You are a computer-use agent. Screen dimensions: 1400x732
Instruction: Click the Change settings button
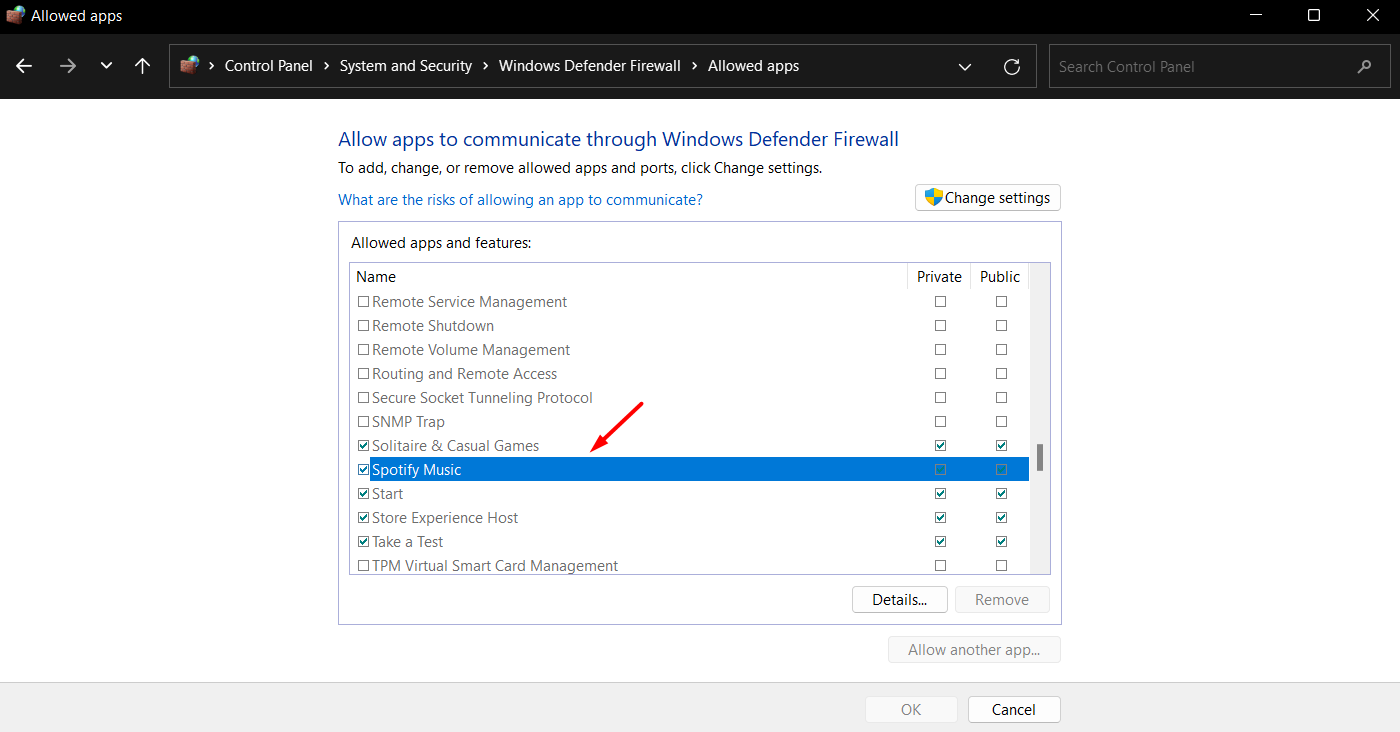pos(988,198)
